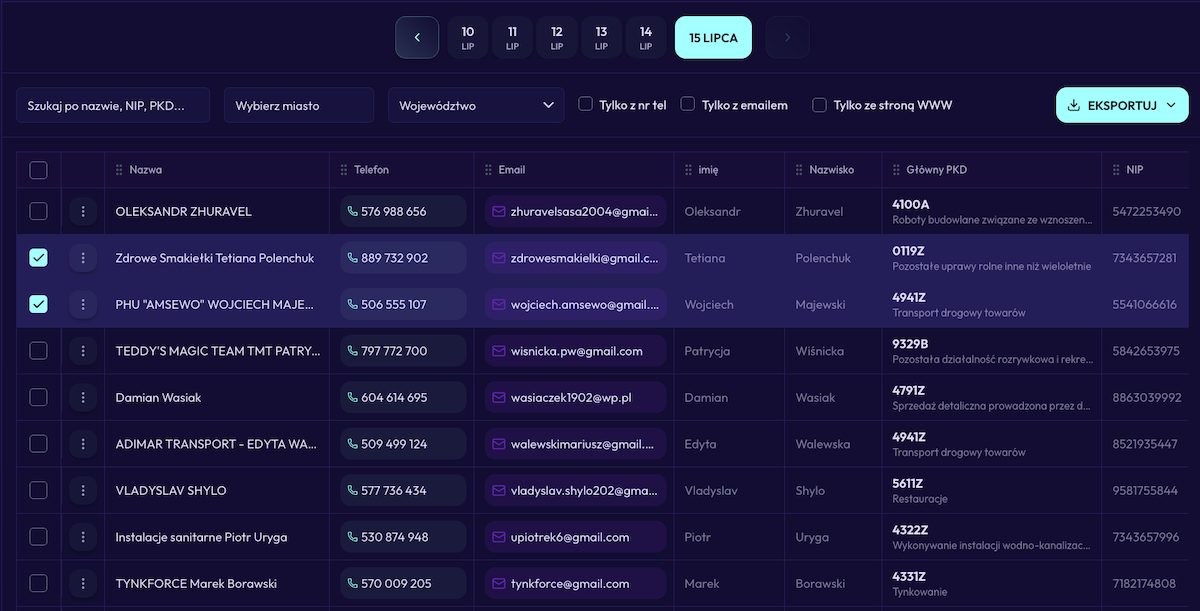Enable the Tylko z nr tel filter
Viewport: 1200px width, 611px height.
tap(586, 105)
